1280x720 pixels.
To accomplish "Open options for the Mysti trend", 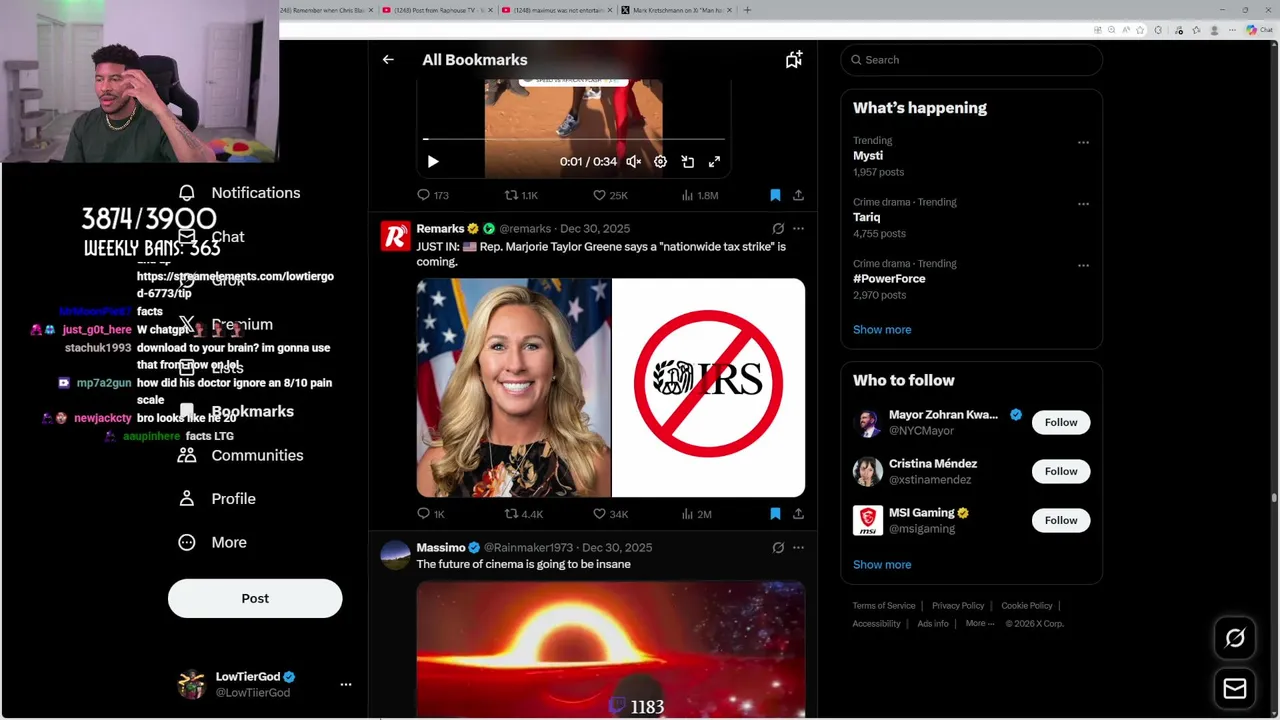I will point(1083,142).
